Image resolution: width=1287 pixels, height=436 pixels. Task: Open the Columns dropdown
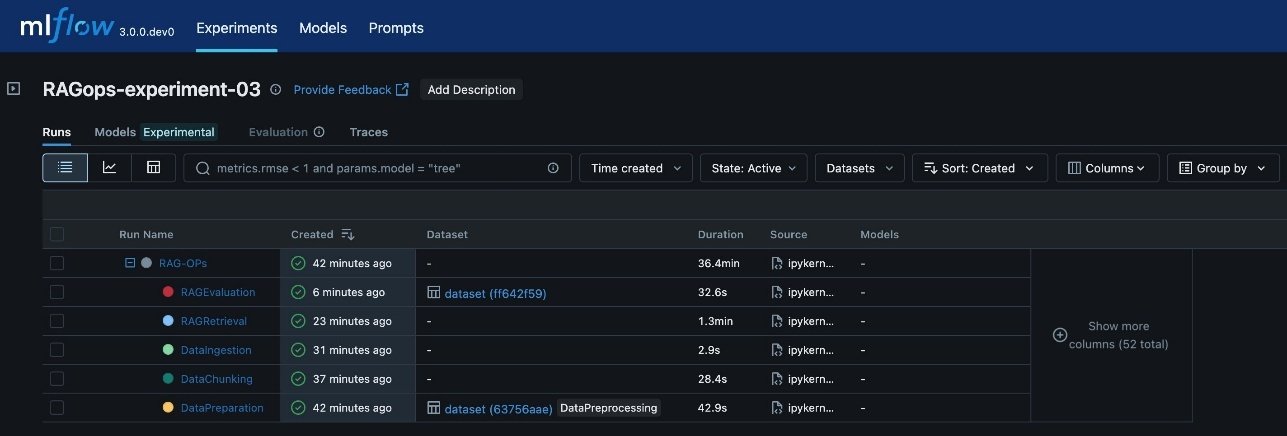pos(1108,168)
